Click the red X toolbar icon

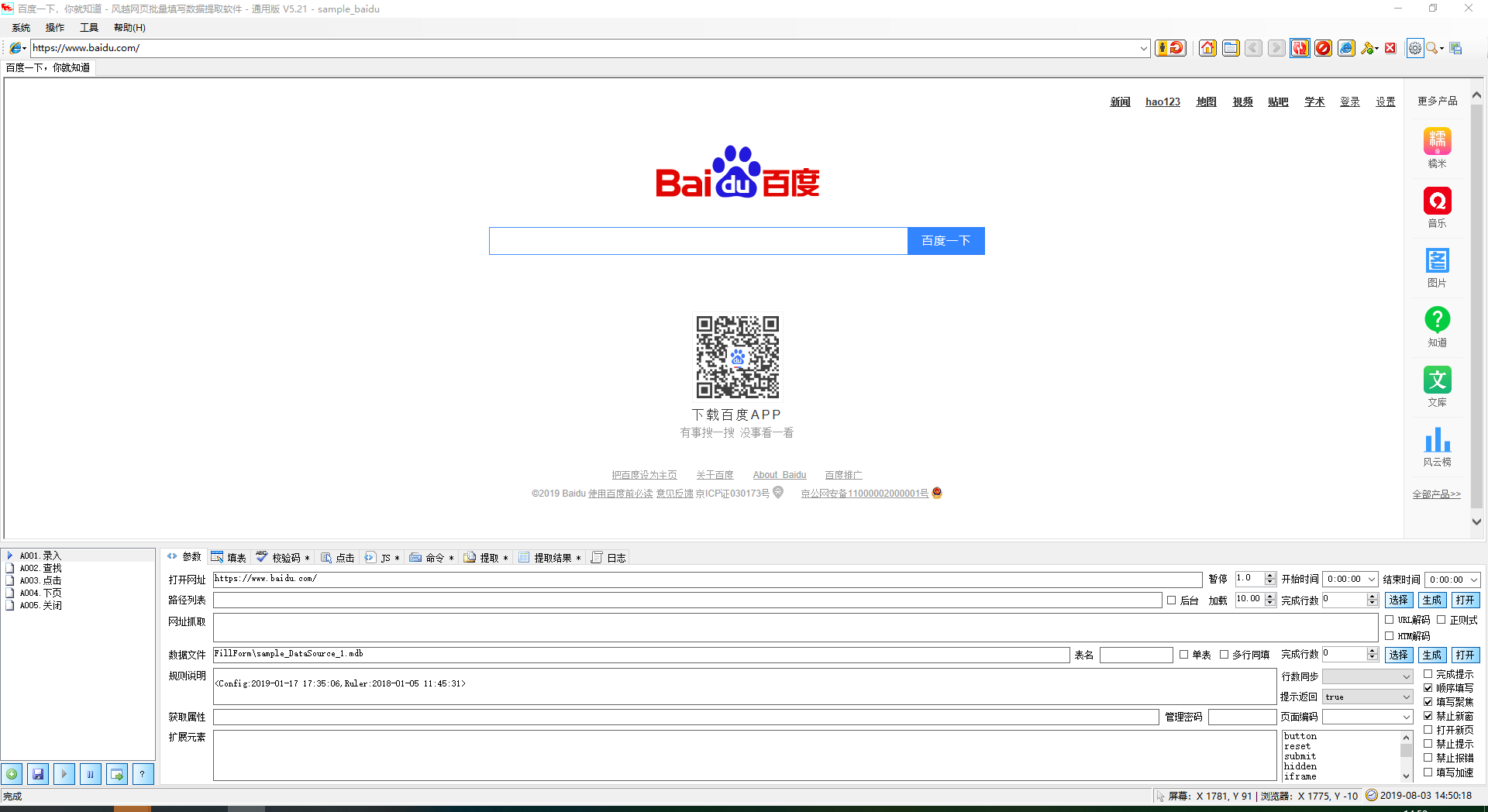pyautogui.click(x=1390, y=48)
